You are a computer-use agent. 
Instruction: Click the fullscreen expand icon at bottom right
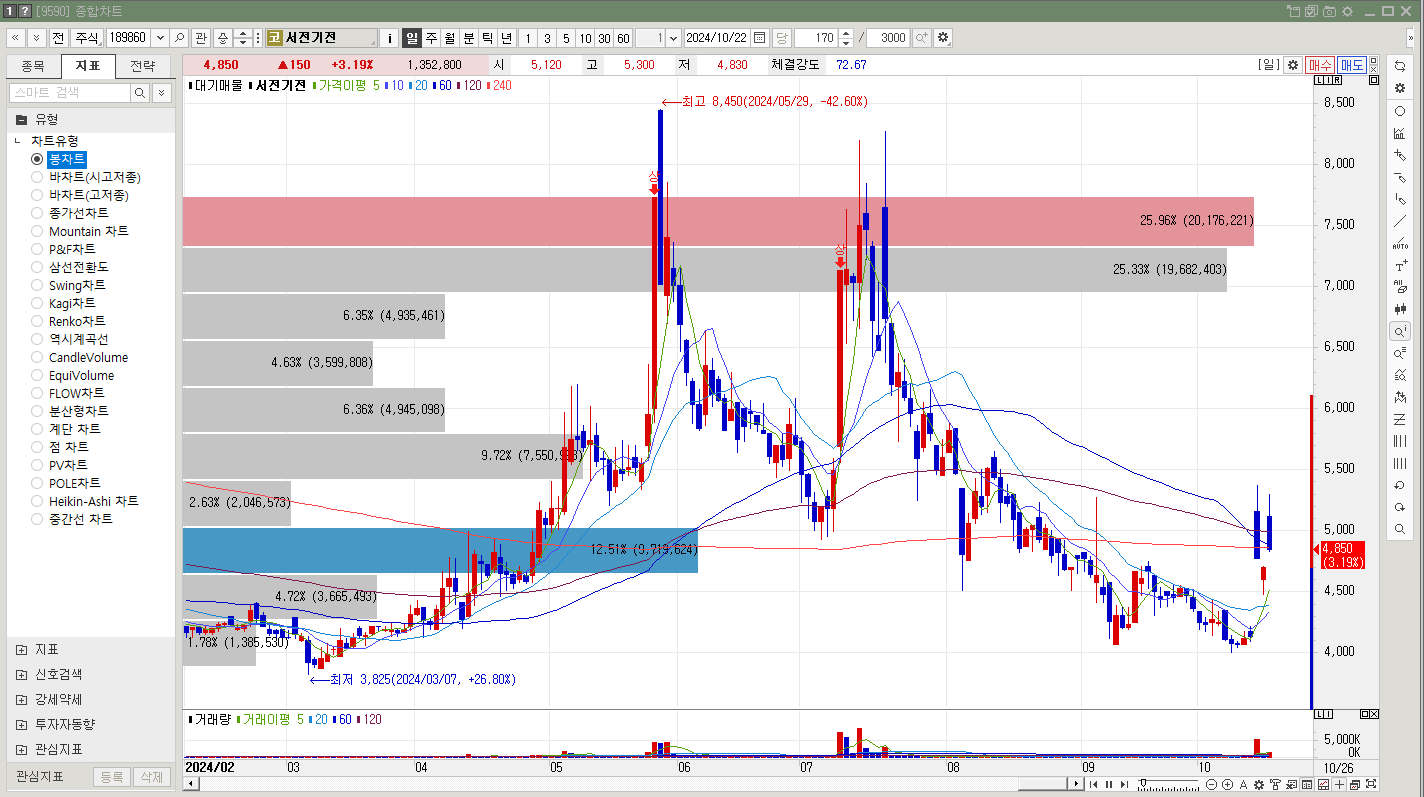(1371, 784)
